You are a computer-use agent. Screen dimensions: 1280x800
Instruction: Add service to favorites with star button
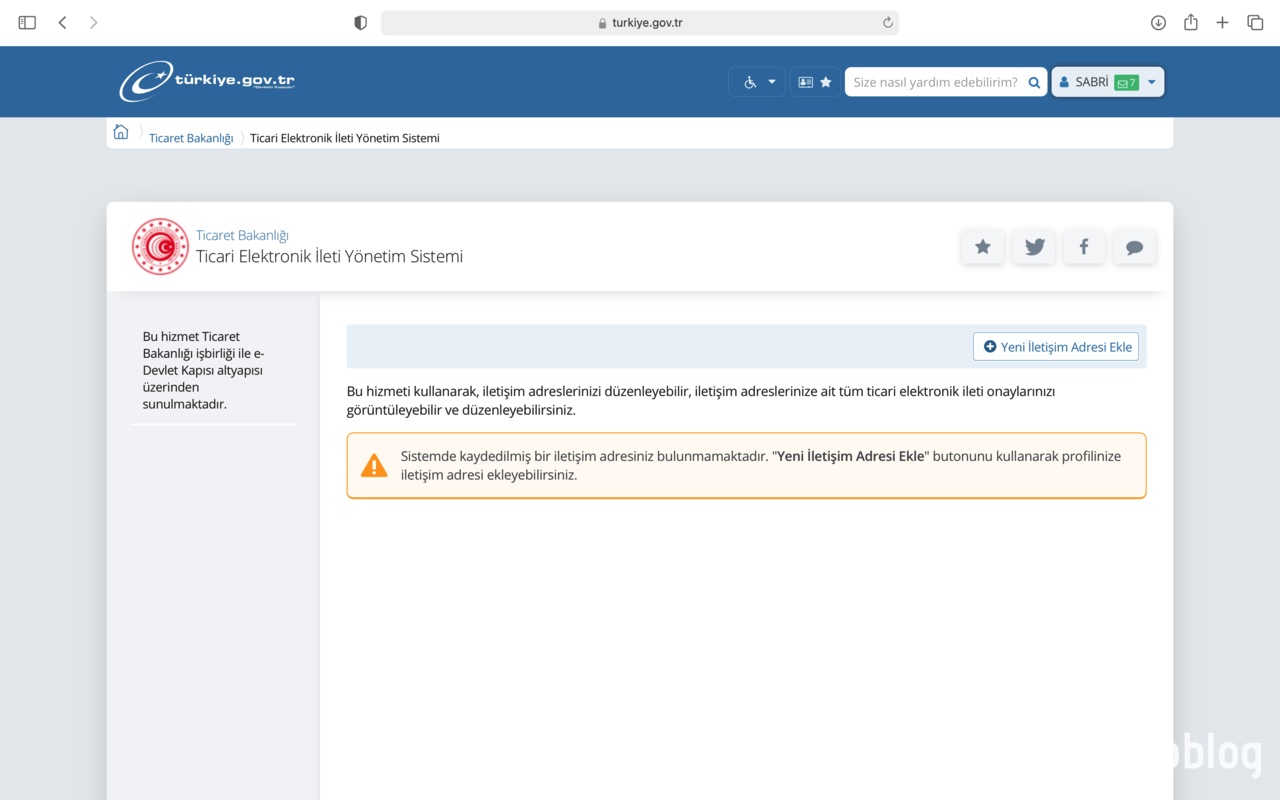coord(983,247)
